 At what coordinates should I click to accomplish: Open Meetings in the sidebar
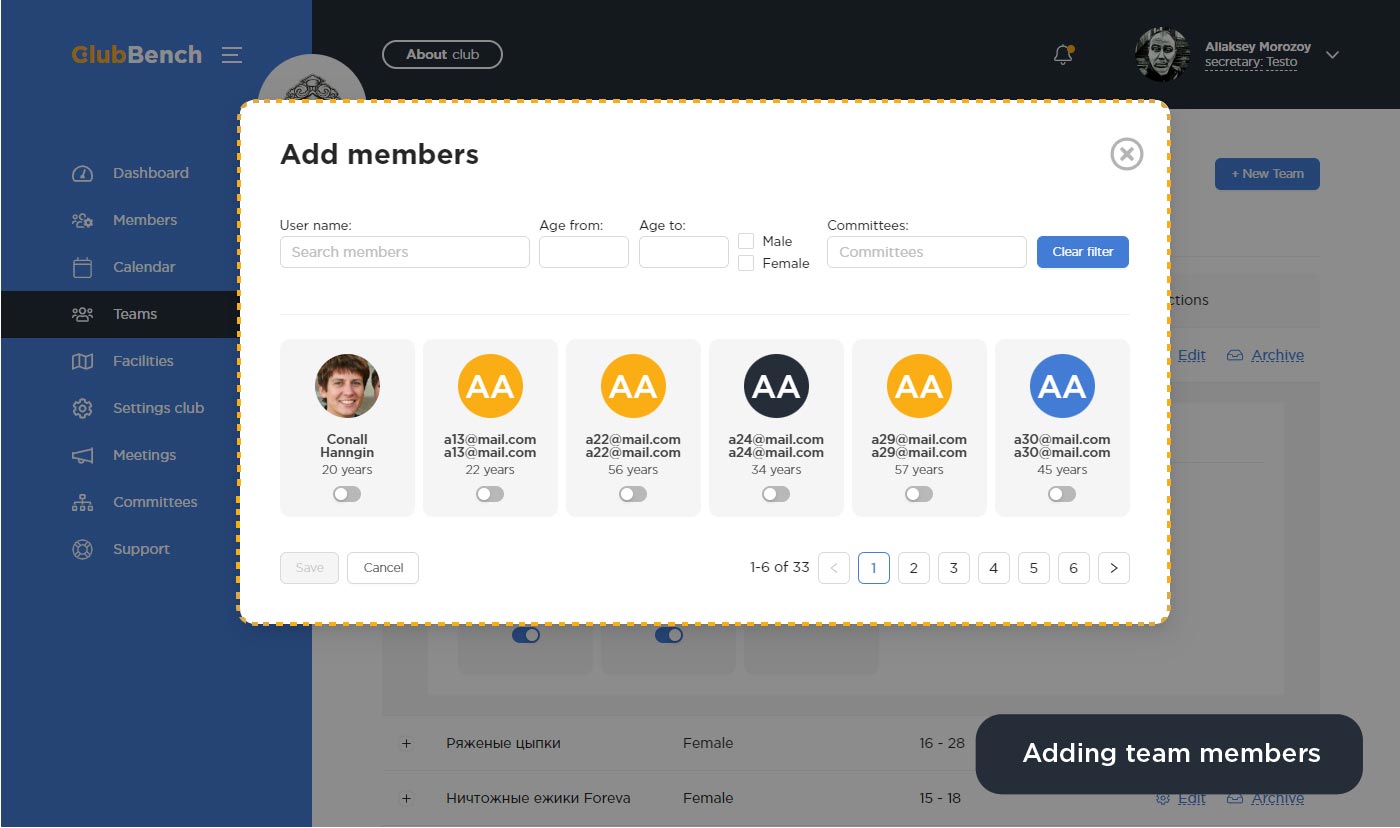pyautogui.click(x=144, y=455)
